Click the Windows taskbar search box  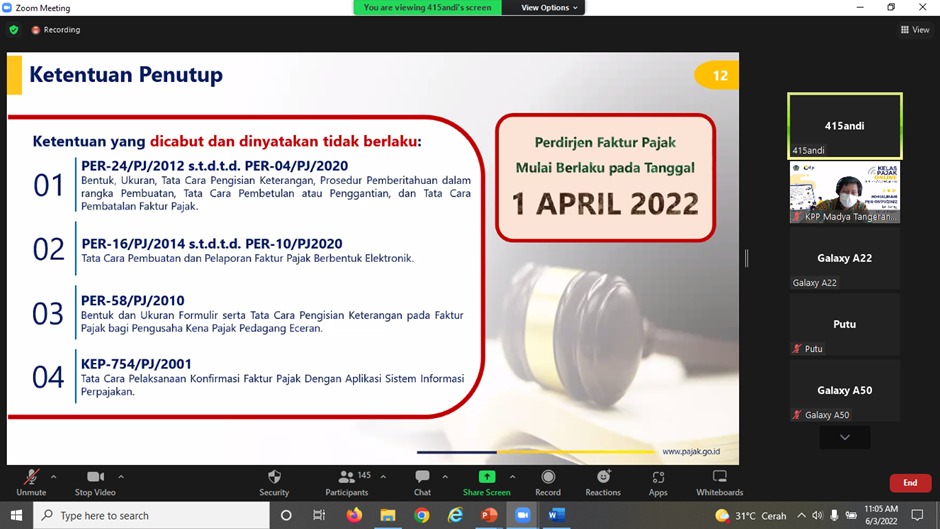152,516
